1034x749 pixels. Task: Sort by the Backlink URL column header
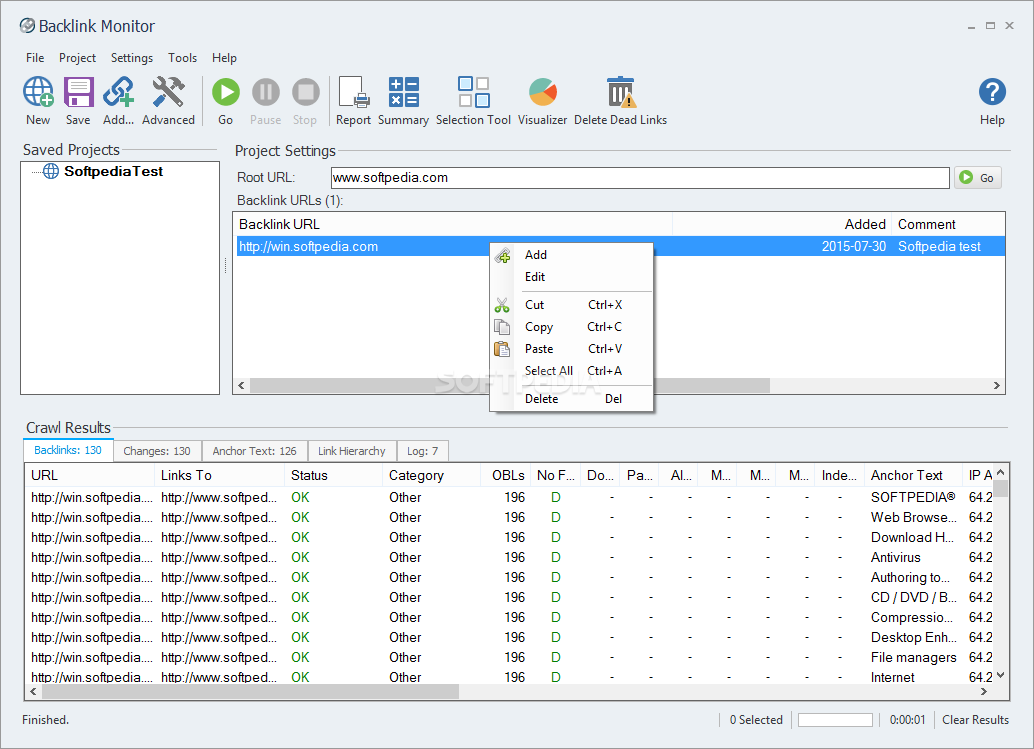pos(454,224)
